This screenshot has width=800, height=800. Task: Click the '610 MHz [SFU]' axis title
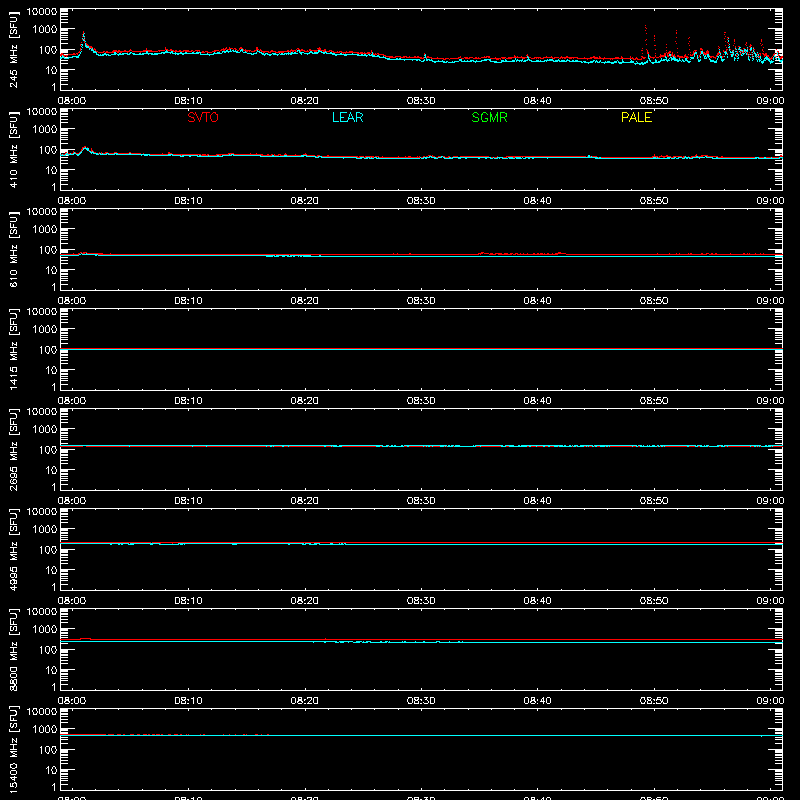tap(13, 249)
